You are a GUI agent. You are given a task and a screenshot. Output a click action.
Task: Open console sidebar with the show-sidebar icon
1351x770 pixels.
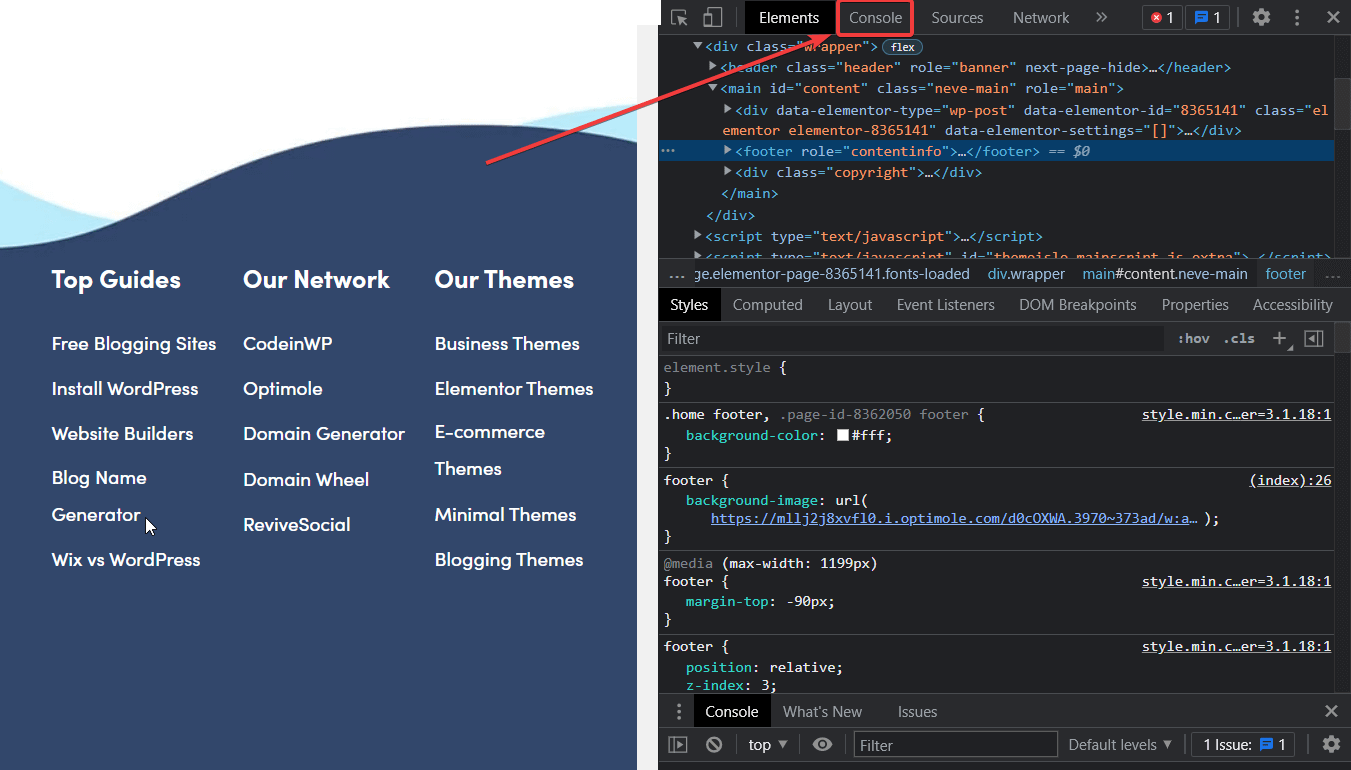pyautogui.click(x=678, y=744)
